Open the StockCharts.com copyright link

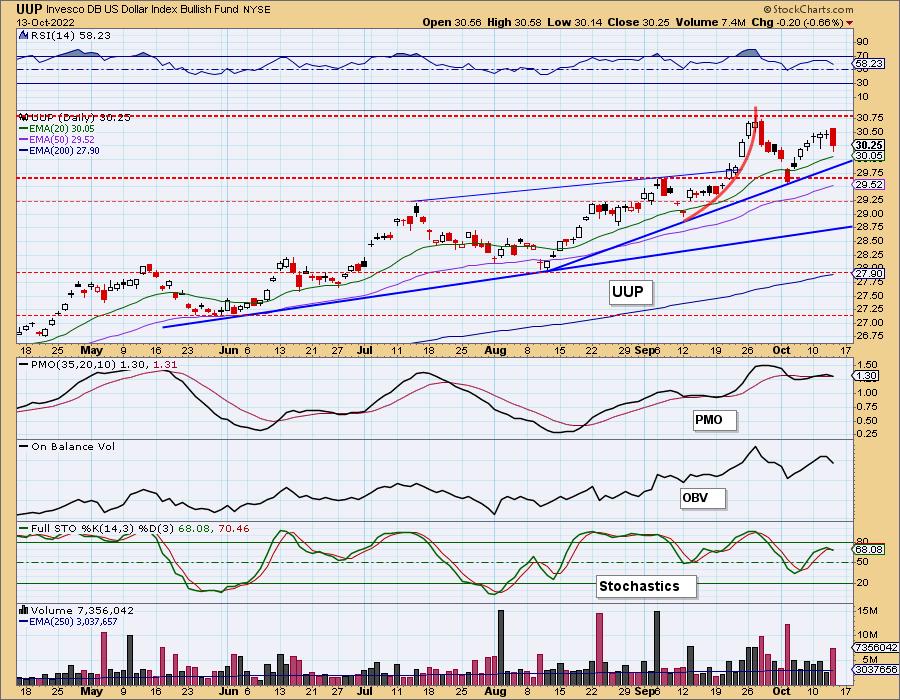pyautogui.click(x=809, y=9)
